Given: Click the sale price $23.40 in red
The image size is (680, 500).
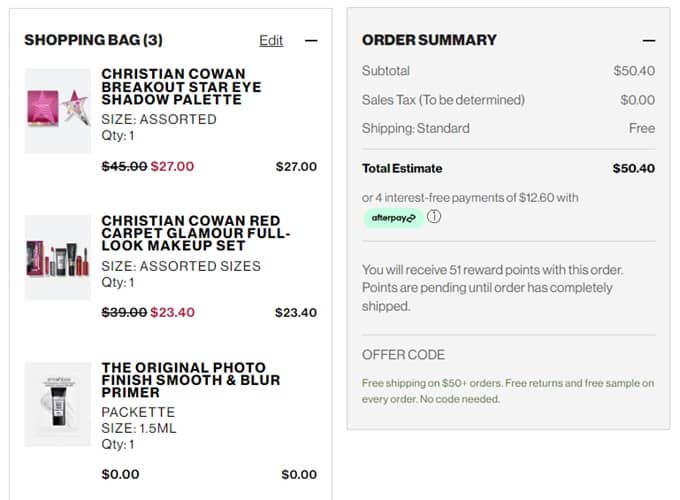Looking at the screenshot, I should coord(172,313).
